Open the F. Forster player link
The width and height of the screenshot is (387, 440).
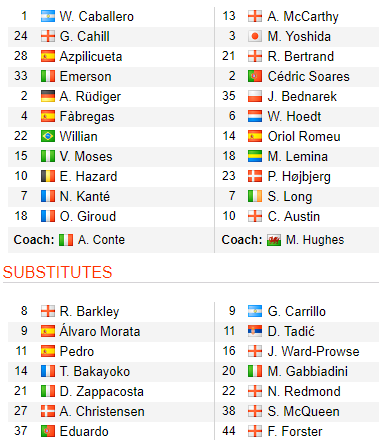(x=295, y=431)
